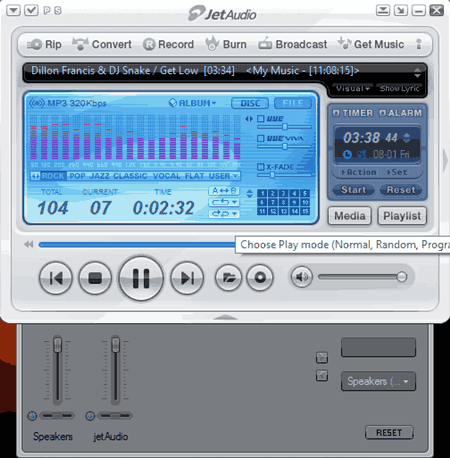Expand the Action timer menu
The image size is (450, 458).
pyautogui.click(x=359, y=172)
